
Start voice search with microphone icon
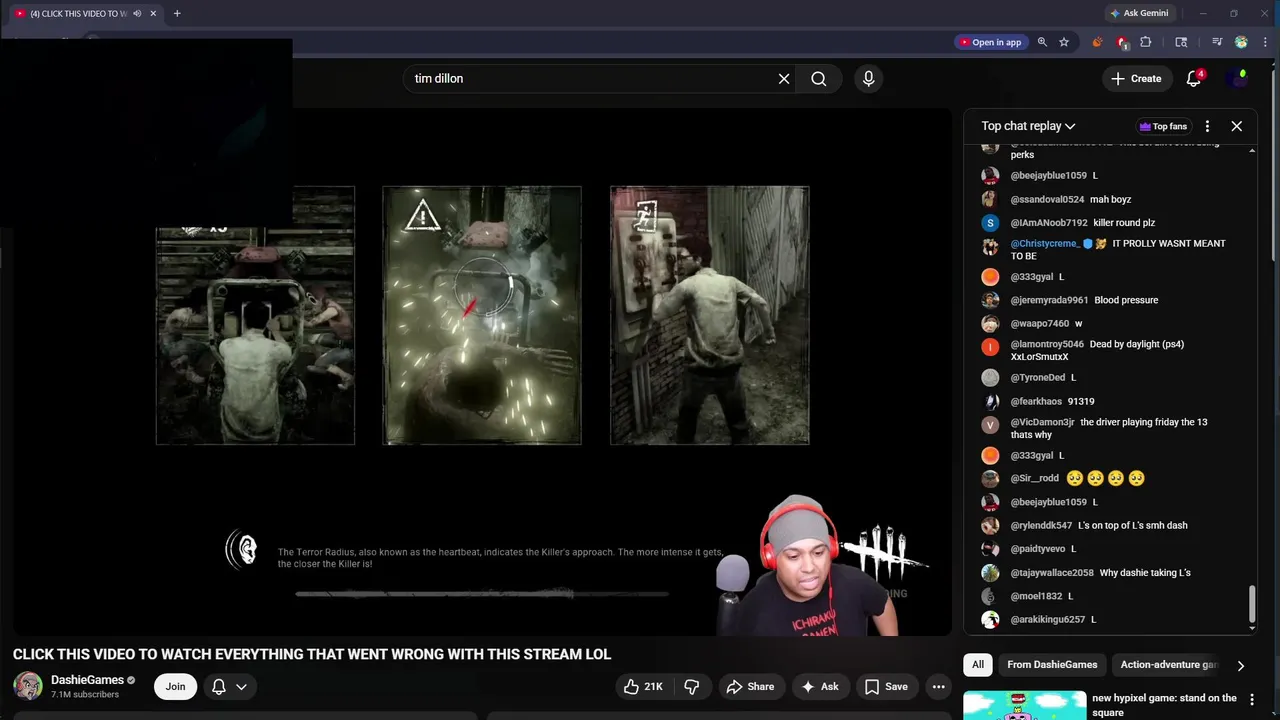[x=868, y=78]
